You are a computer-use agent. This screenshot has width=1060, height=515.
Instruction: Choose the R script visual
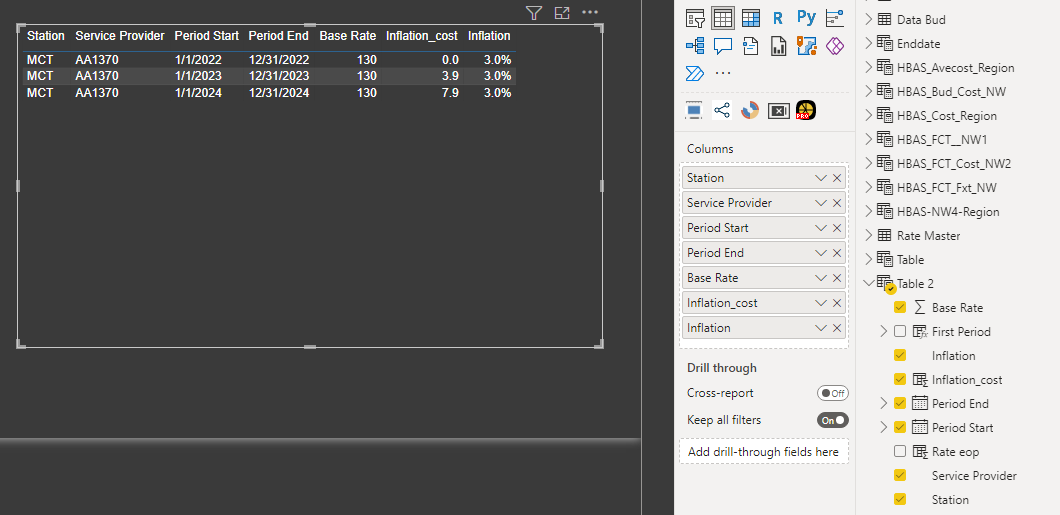[778, 18]
